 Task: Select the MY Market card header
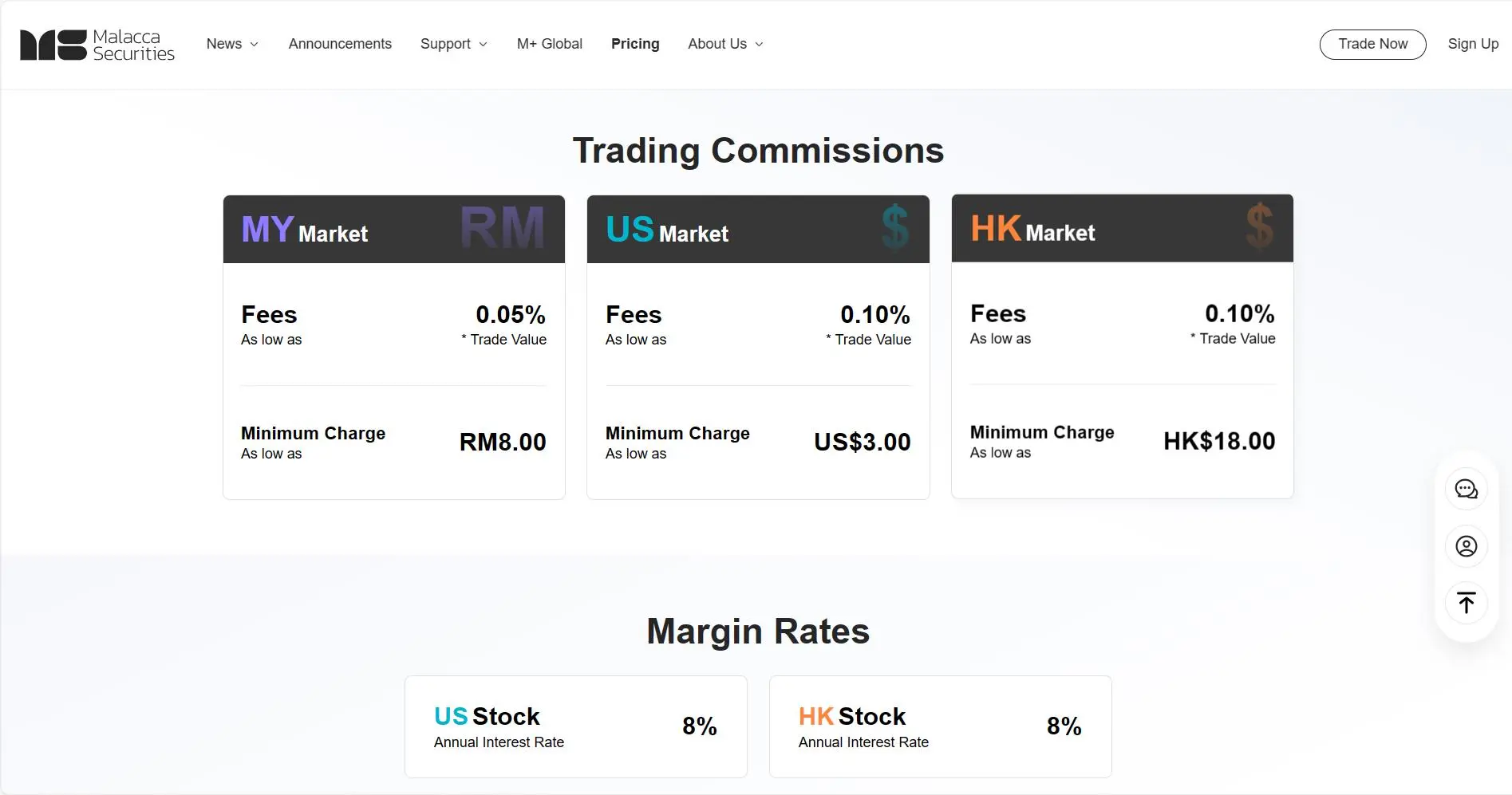click(394, 229)
